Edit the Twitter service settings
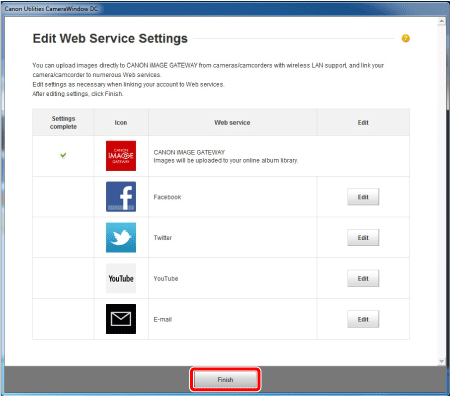The width and height of the screenshot is (450, 396). point(363,238)
